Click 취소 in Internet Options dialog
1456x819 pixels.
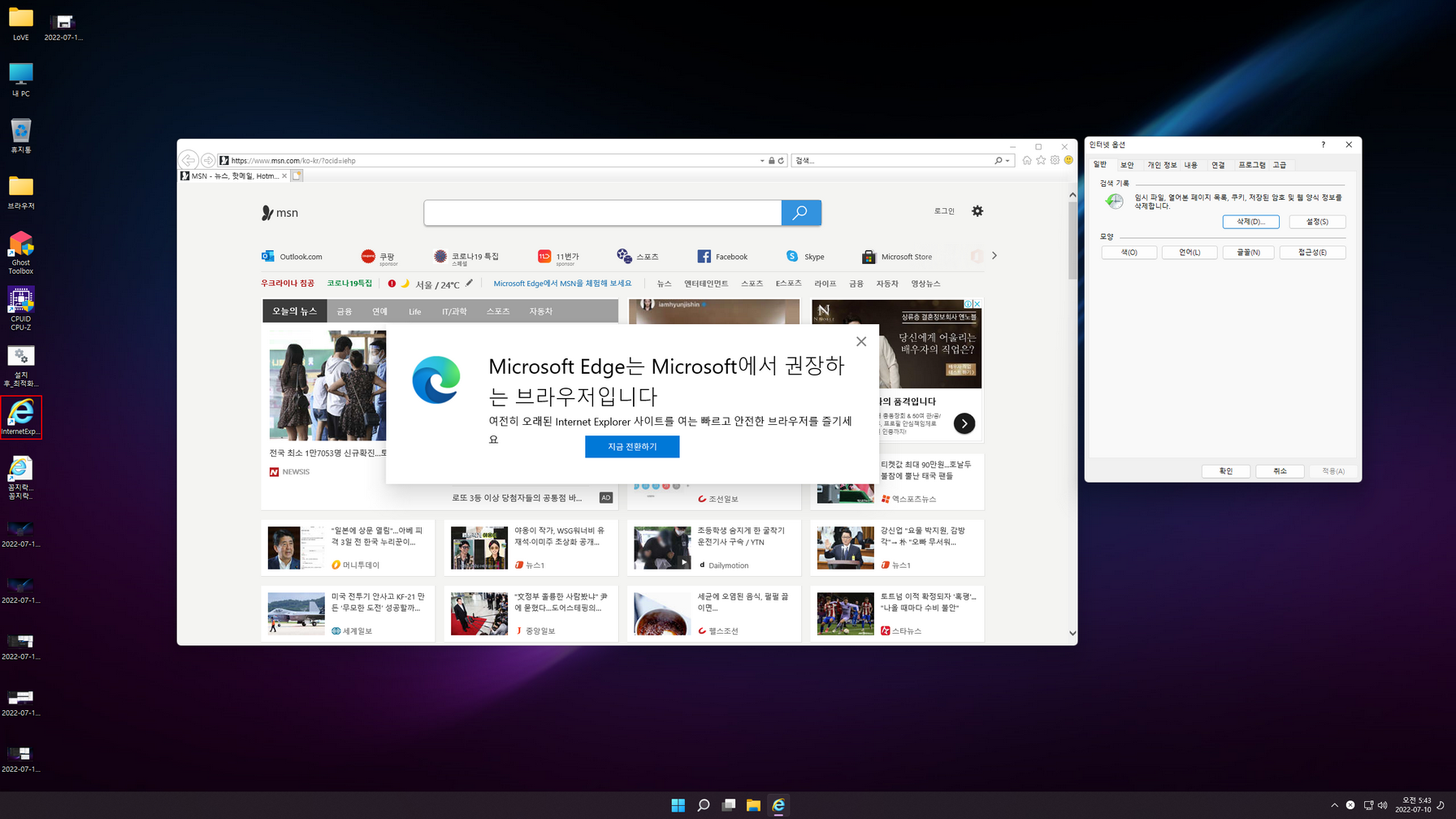(x=1280, y=471)
